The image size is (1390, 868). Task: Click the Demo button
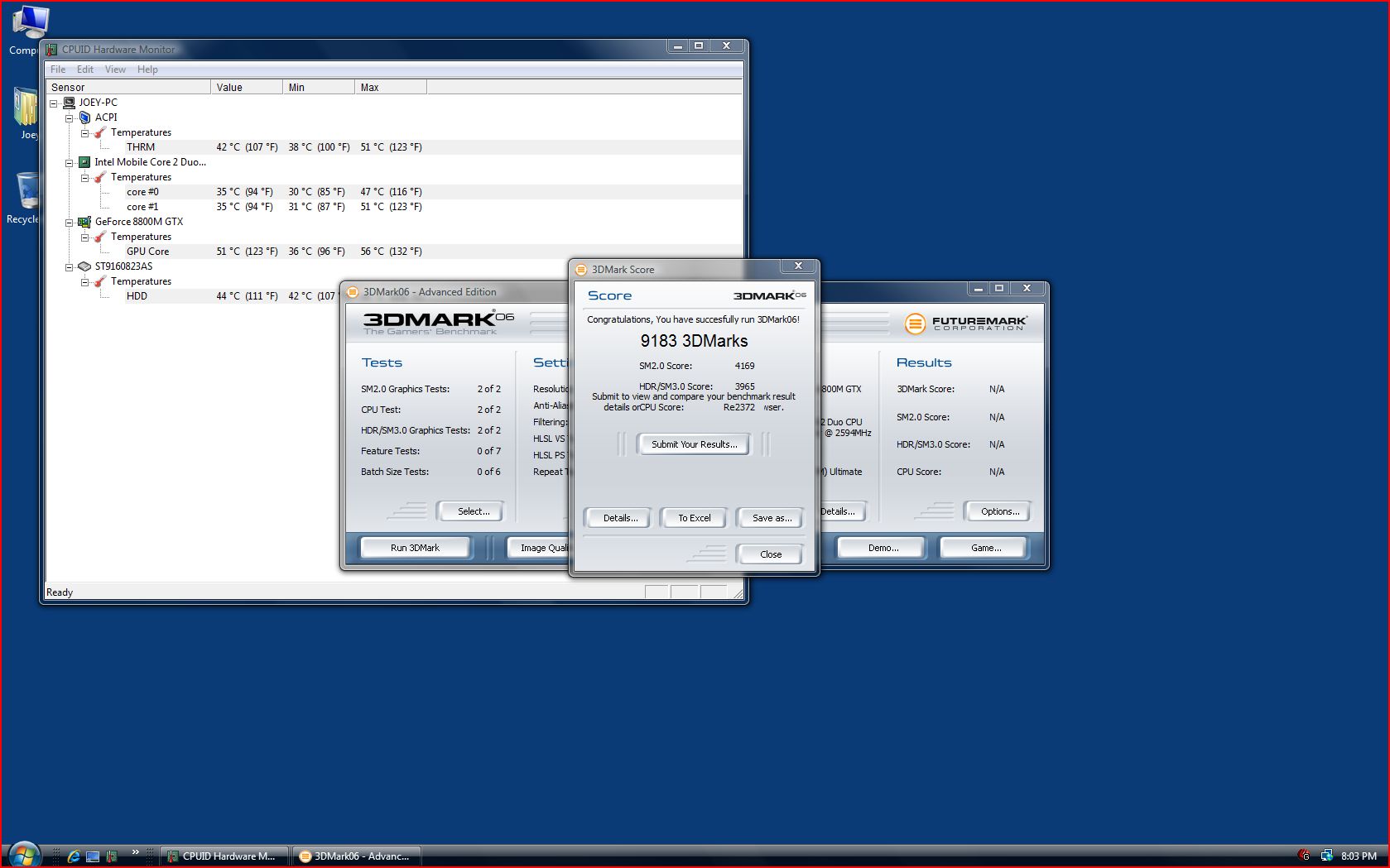[883, 548]
